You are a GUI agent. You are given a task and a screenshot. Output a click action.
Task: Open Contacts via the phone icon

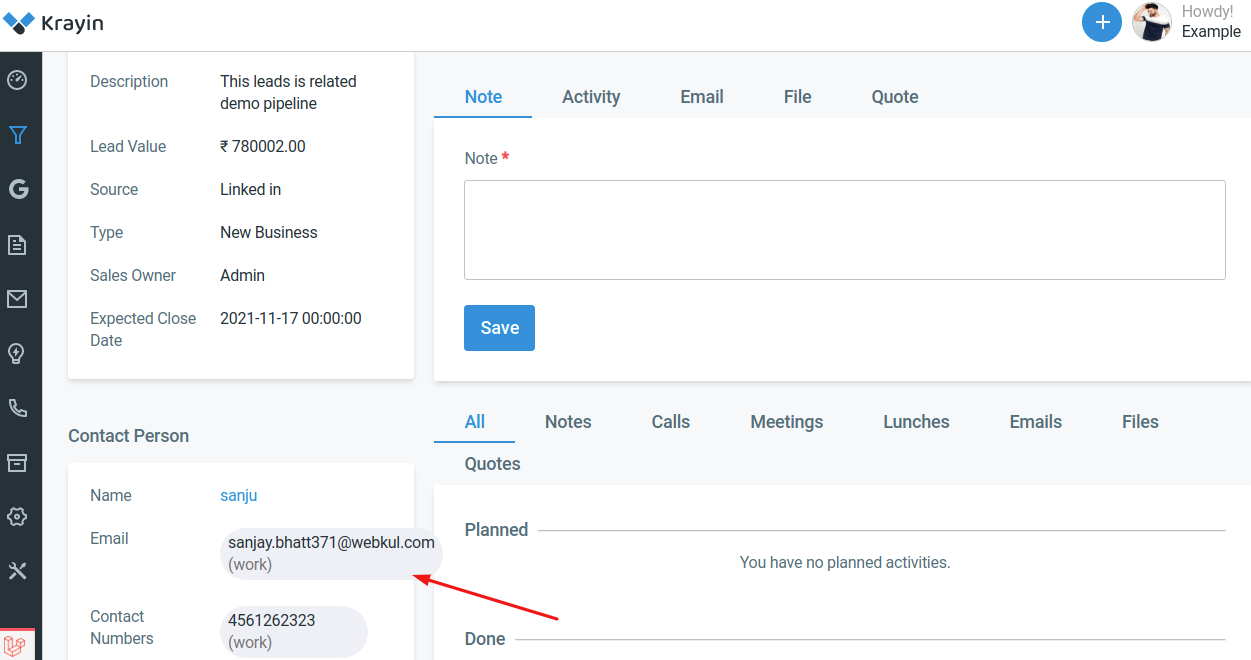pos(18,407)
